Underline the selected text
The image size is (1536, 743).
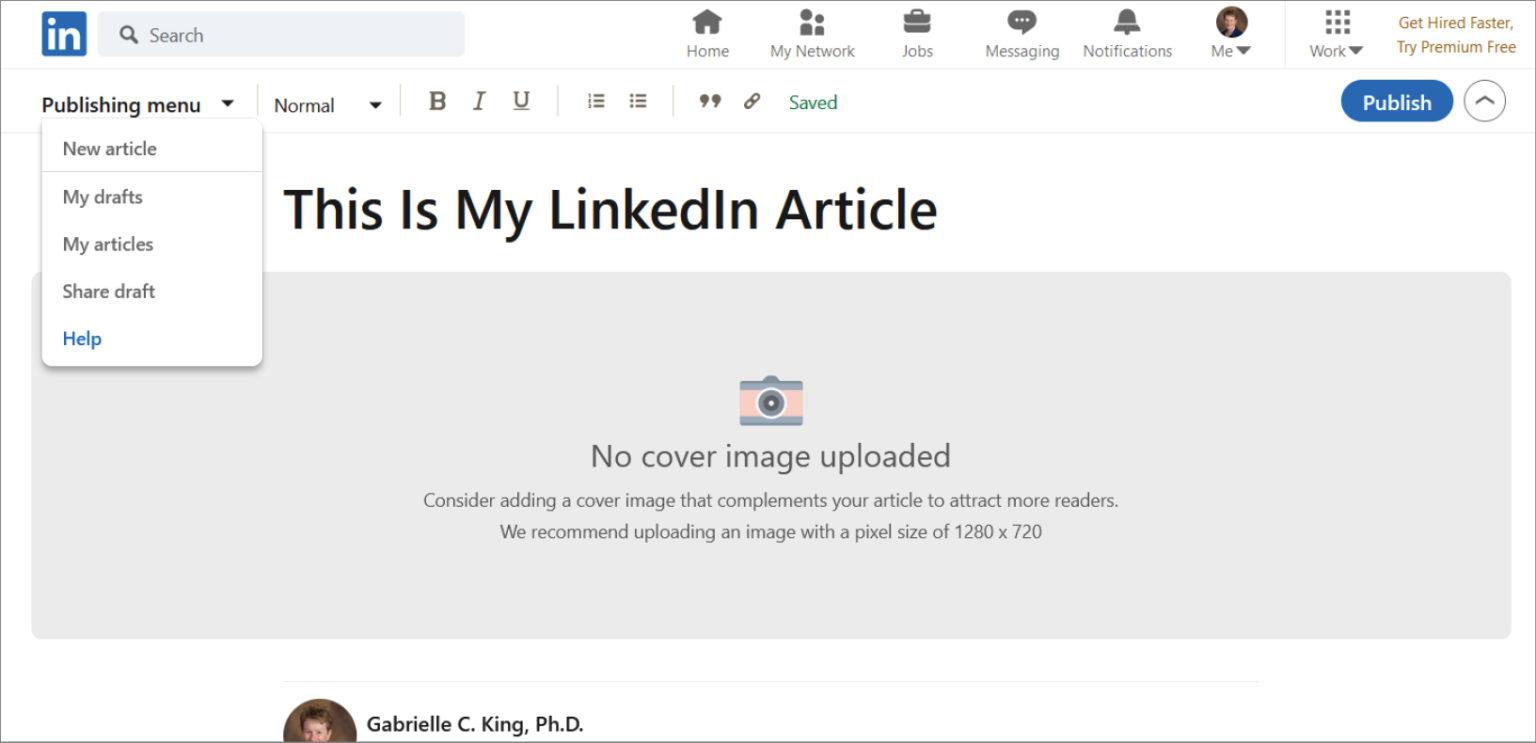(x=521, y=100)
